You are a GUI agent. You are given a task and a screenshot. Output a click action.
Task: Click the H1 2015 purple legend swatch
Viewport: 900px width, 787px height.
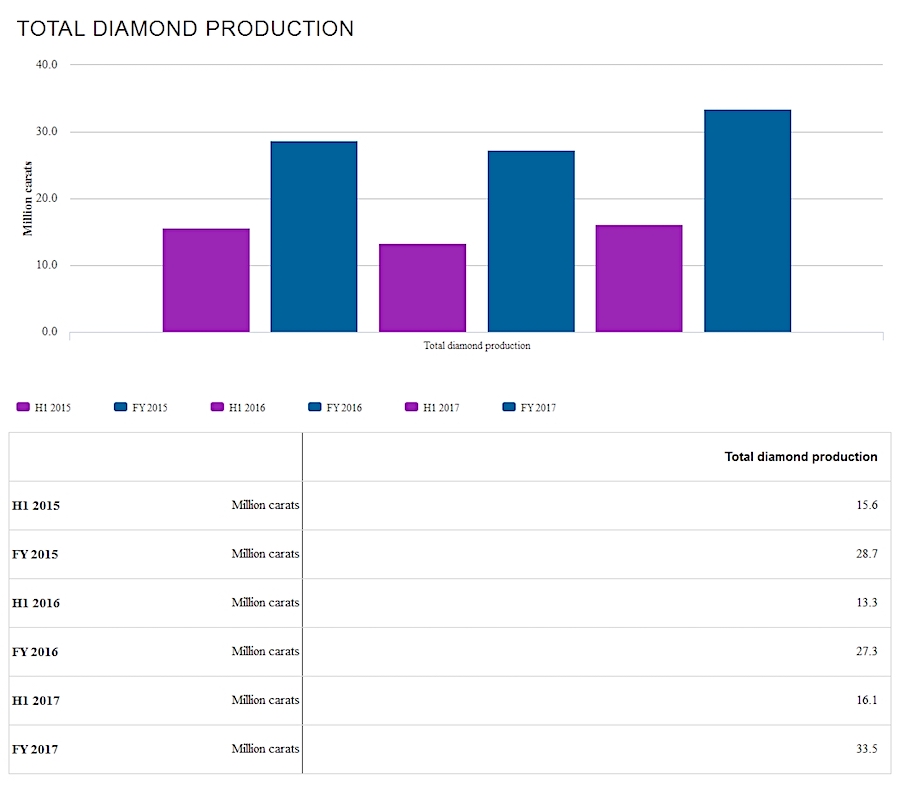point(23,407)
